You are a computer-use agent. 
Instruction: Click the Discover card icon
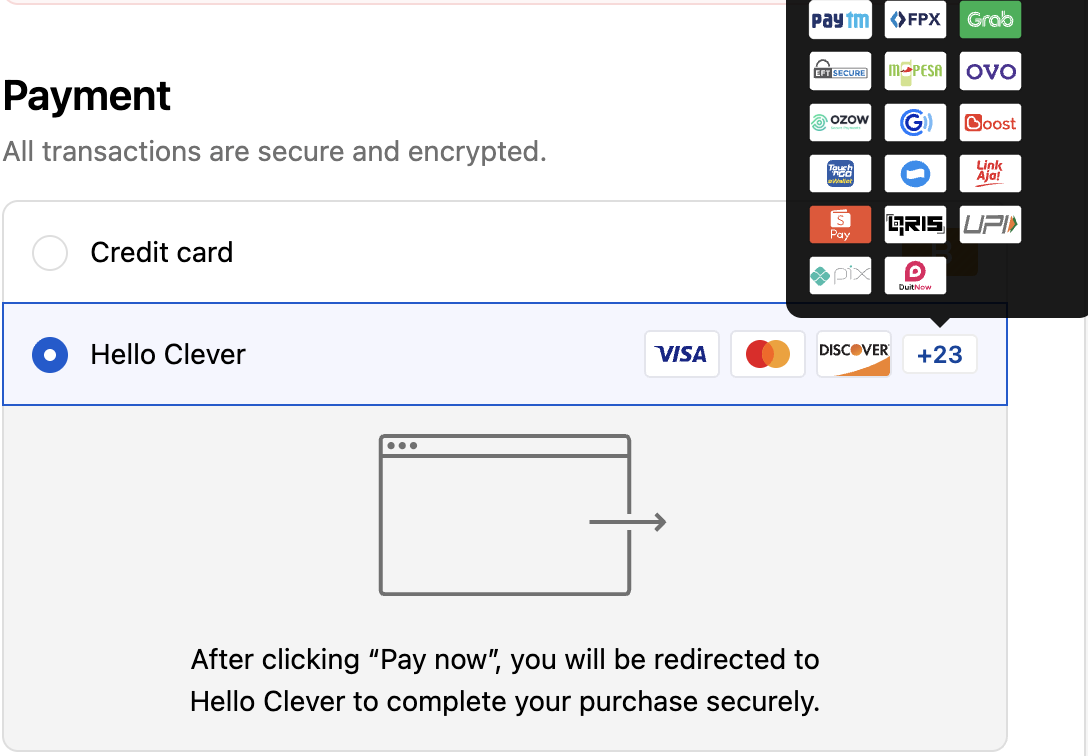point(853,354)
